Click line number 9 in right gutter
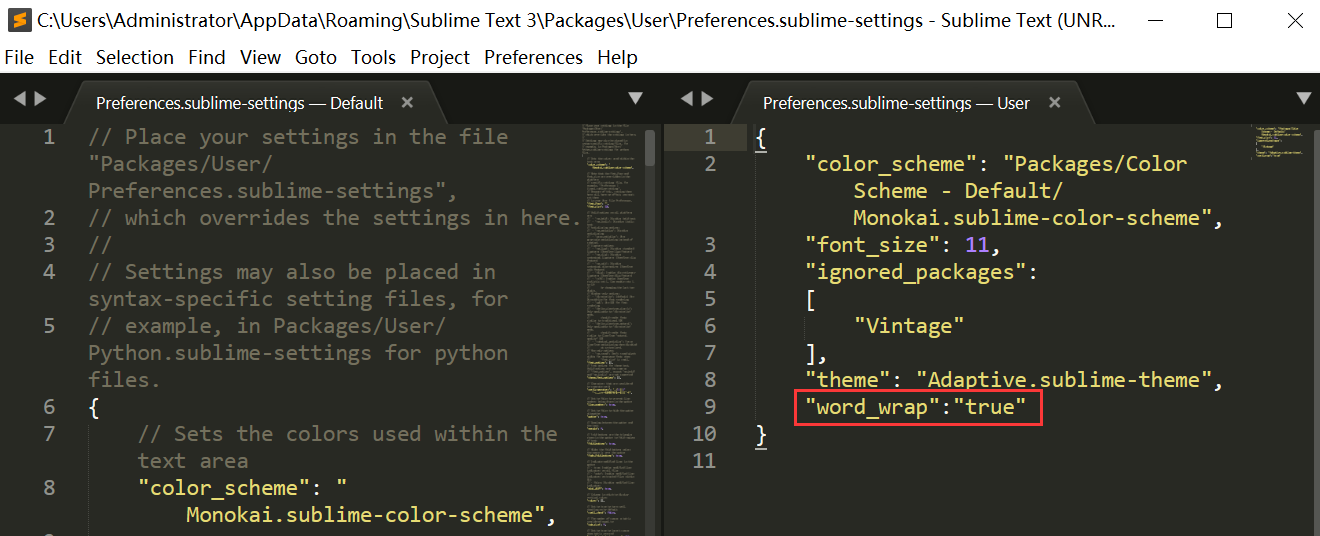 tap(710, 407)
